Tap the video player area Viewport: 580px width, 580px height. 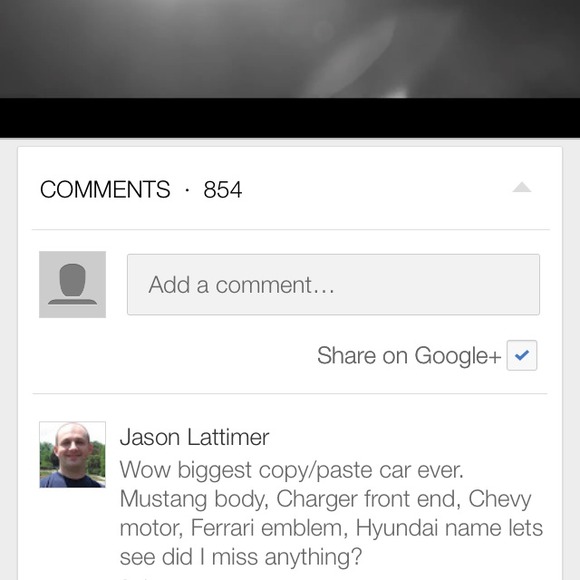tap(290, 49)
